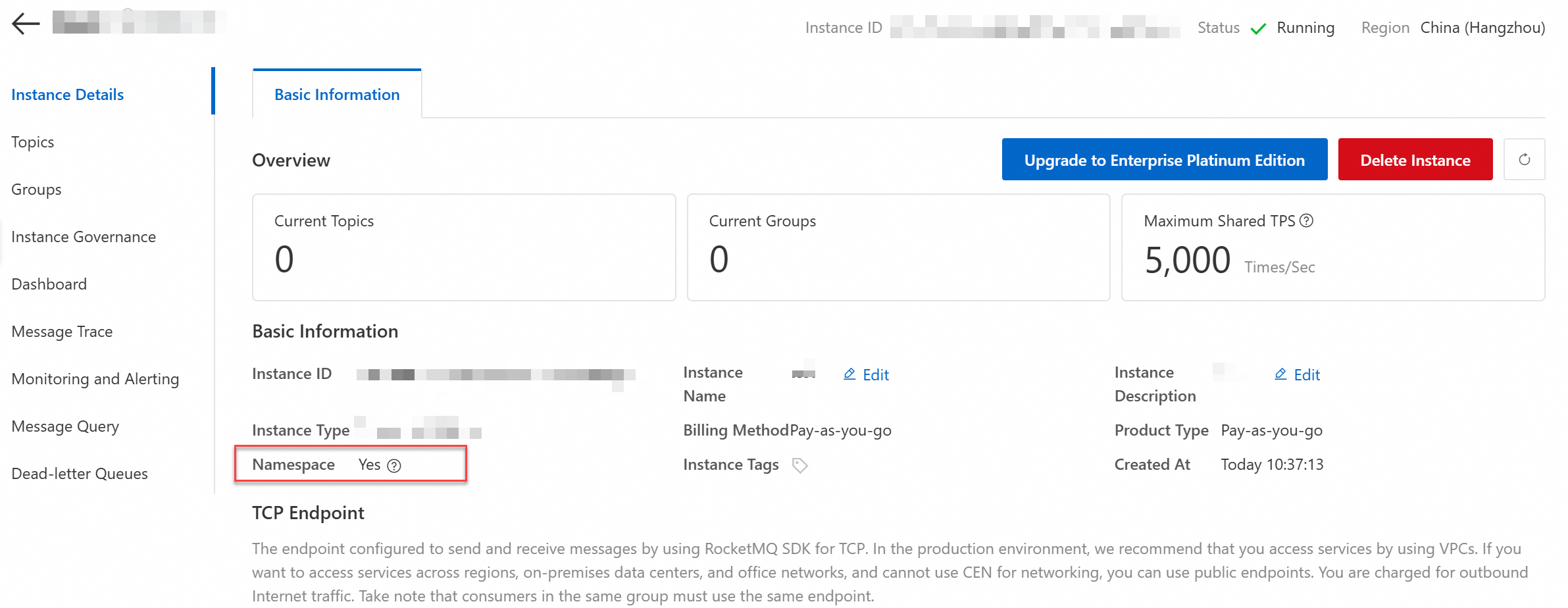The height and width of the screenshot is (608, 1568).
Task: Click the Edit pencil for Instance Description
Action: 1280,374
